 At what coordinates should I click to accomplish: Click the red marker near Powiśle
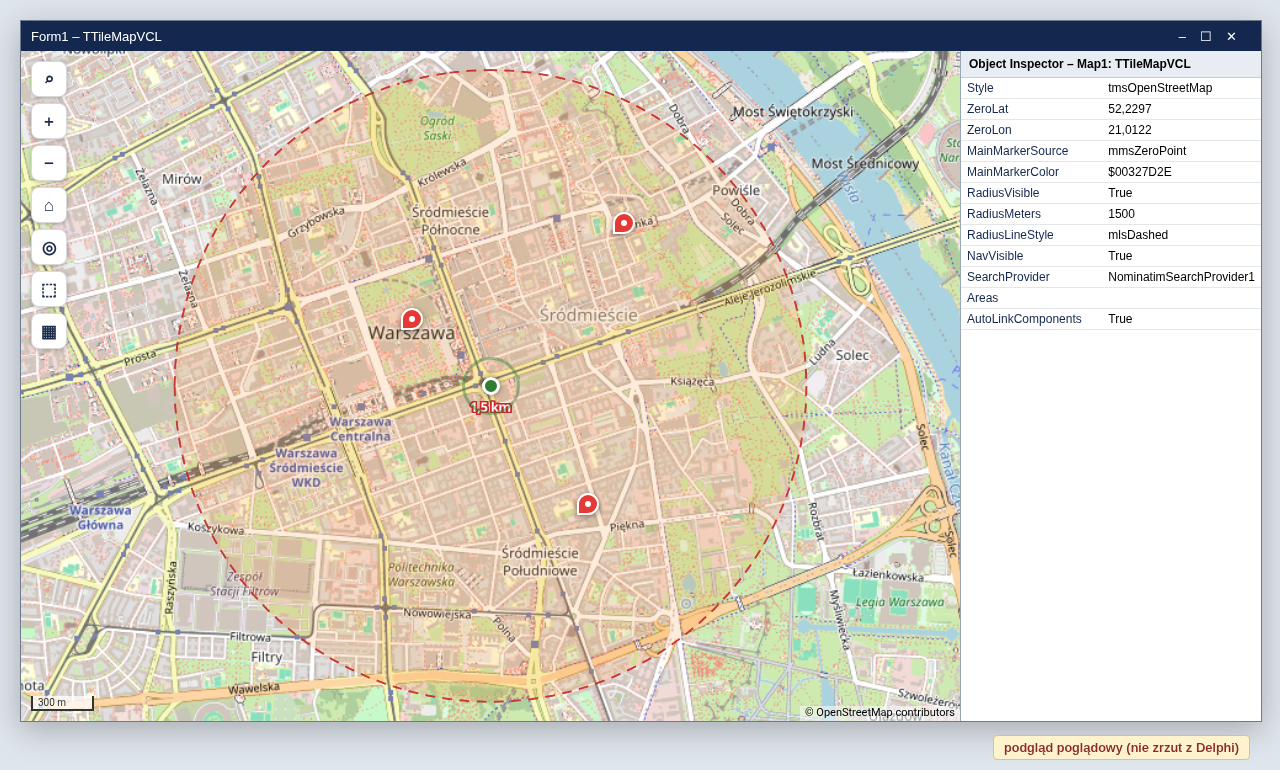click(x=624, y=223)
